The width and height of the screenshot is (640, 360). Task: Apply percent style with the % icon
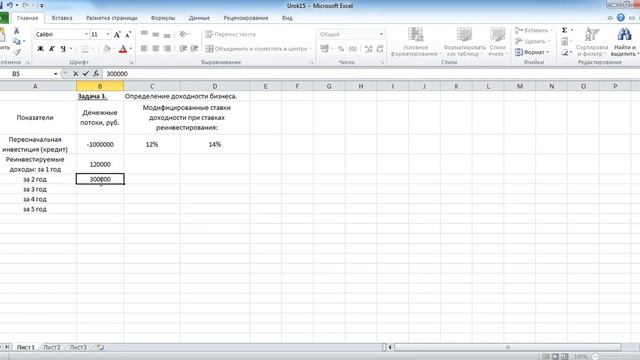coord(341,49)
